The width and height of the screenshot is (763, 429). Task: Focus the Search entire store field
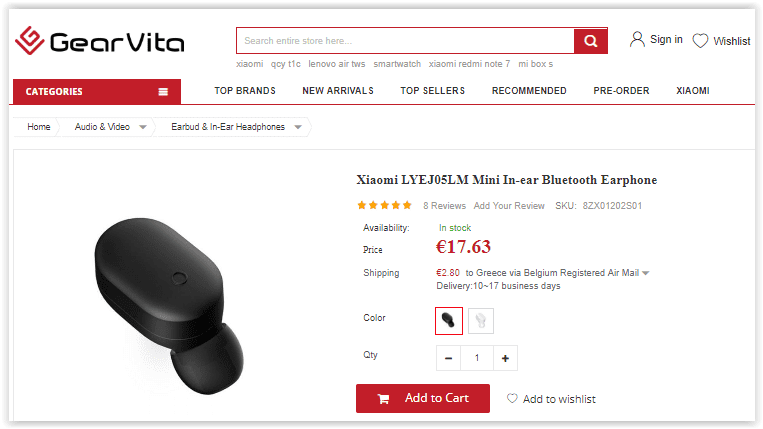tap(405, 41)
